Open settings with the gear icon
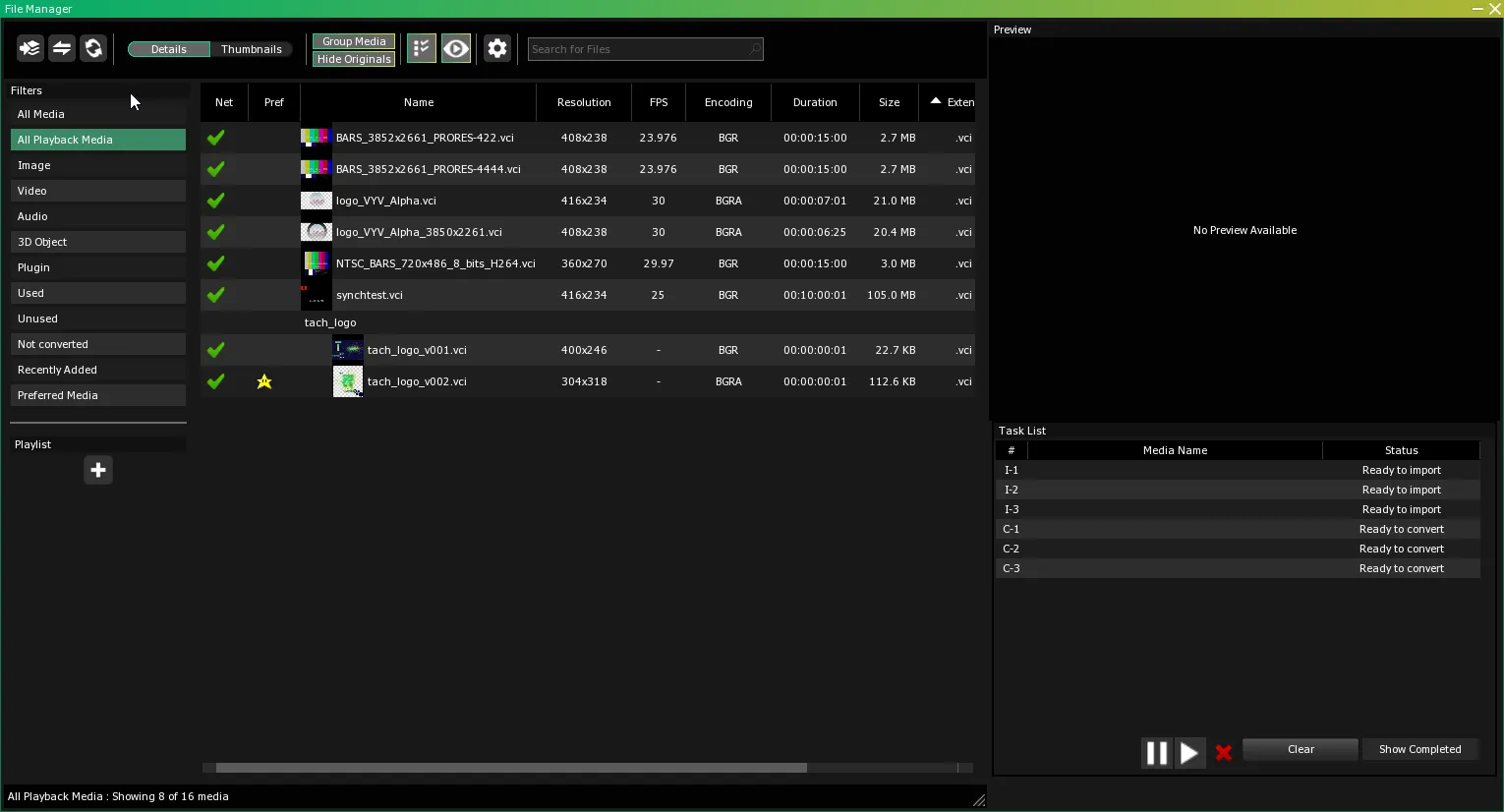The image size is (1504, 812). pos(497,48)
